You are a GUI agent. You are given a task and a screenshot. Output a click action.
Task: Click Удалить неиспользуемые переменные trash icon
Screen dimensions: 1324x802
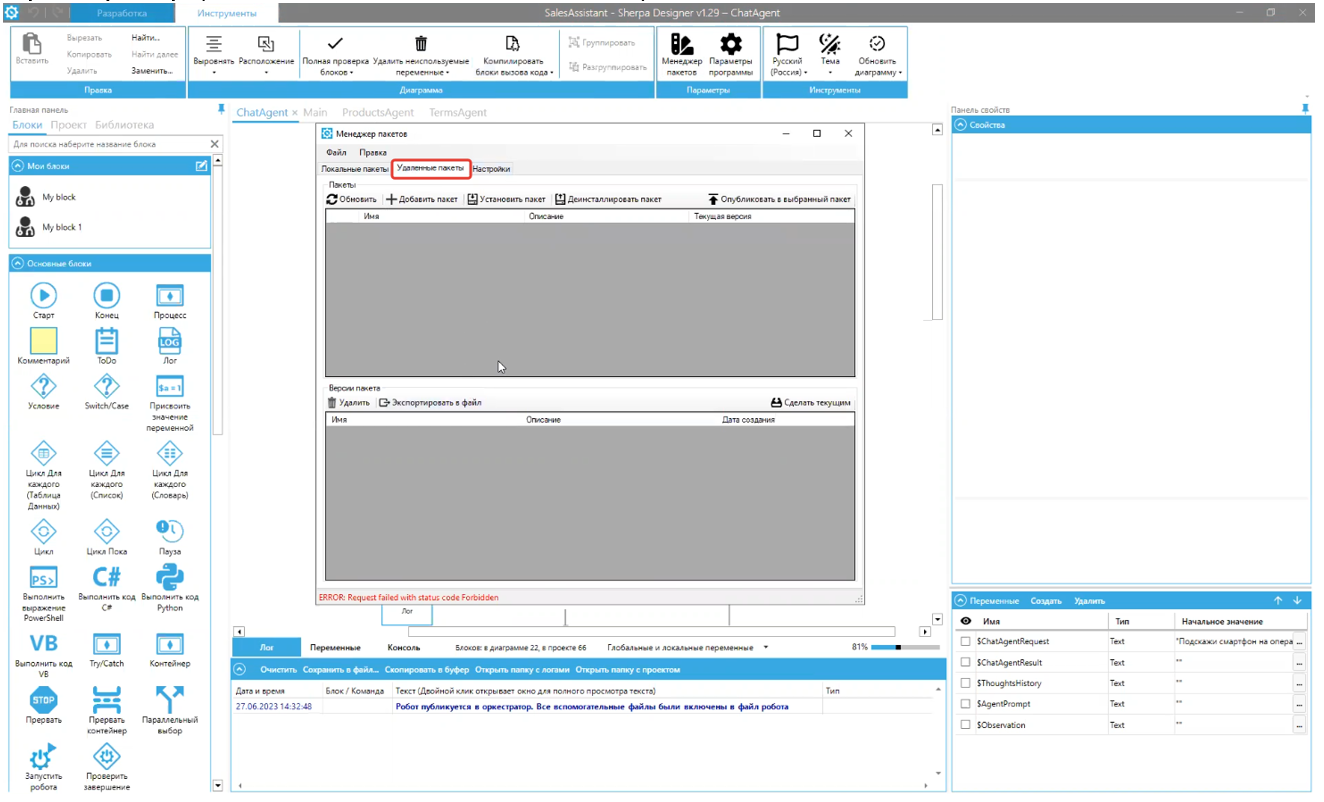click(421, 44)
